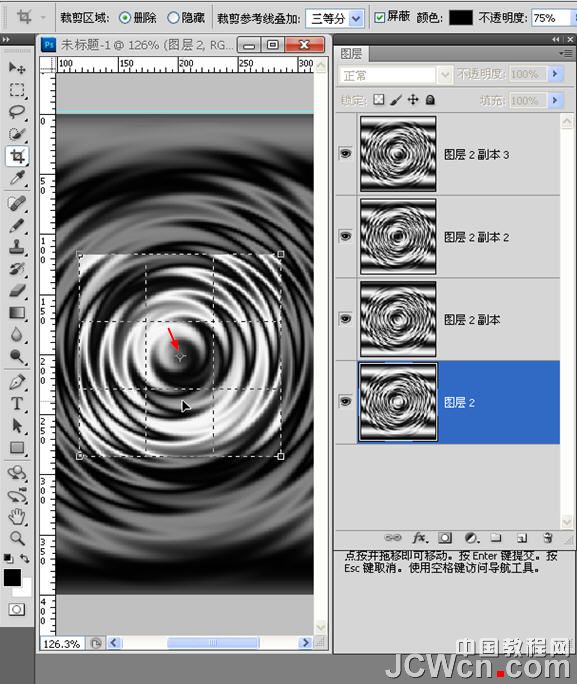Open blend mode 正常 dropdown
This screenshot has width=577, height=684.
(444, 75)
